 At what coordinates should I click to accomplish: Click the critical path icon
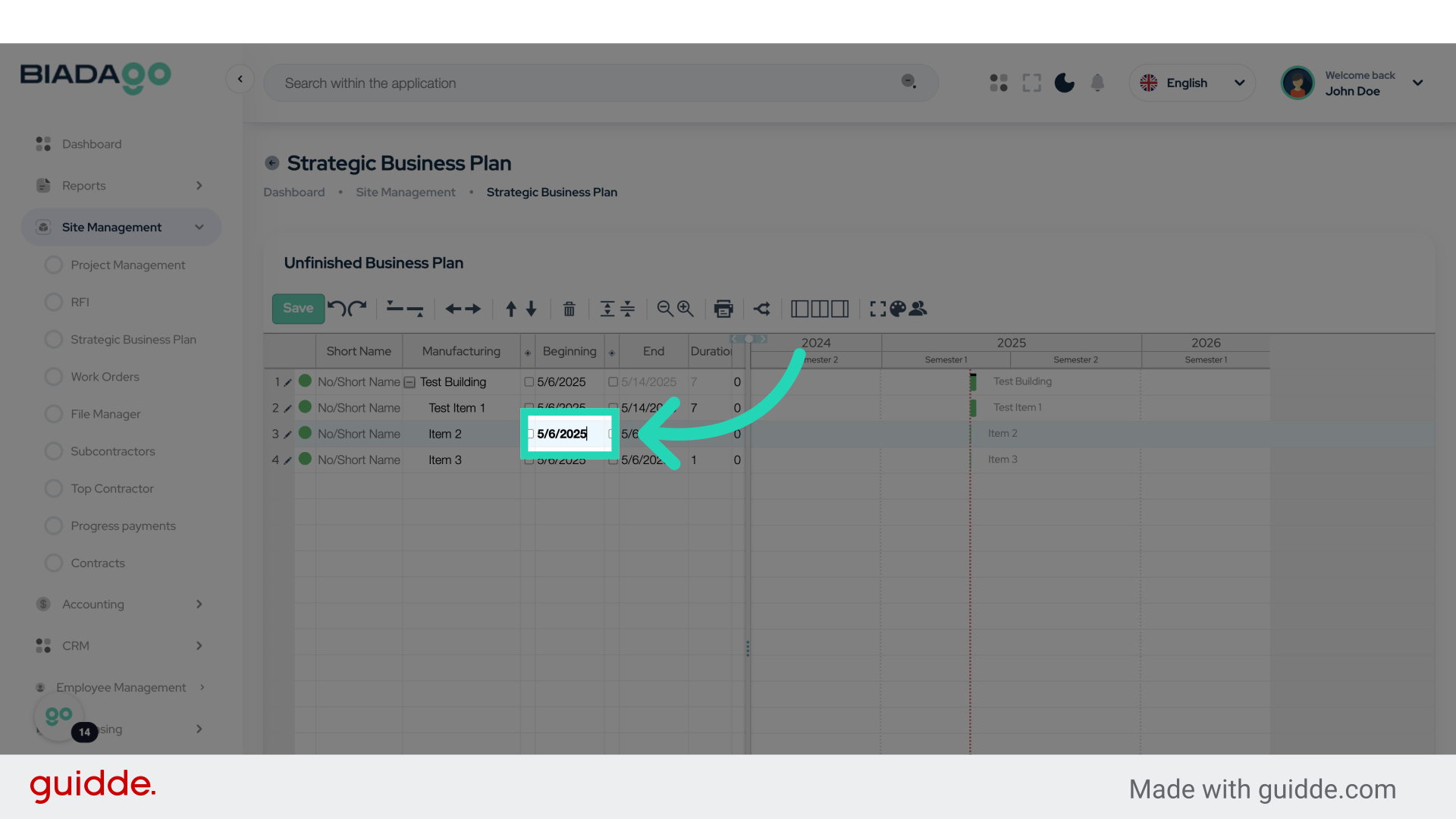(x=762, y=309)
